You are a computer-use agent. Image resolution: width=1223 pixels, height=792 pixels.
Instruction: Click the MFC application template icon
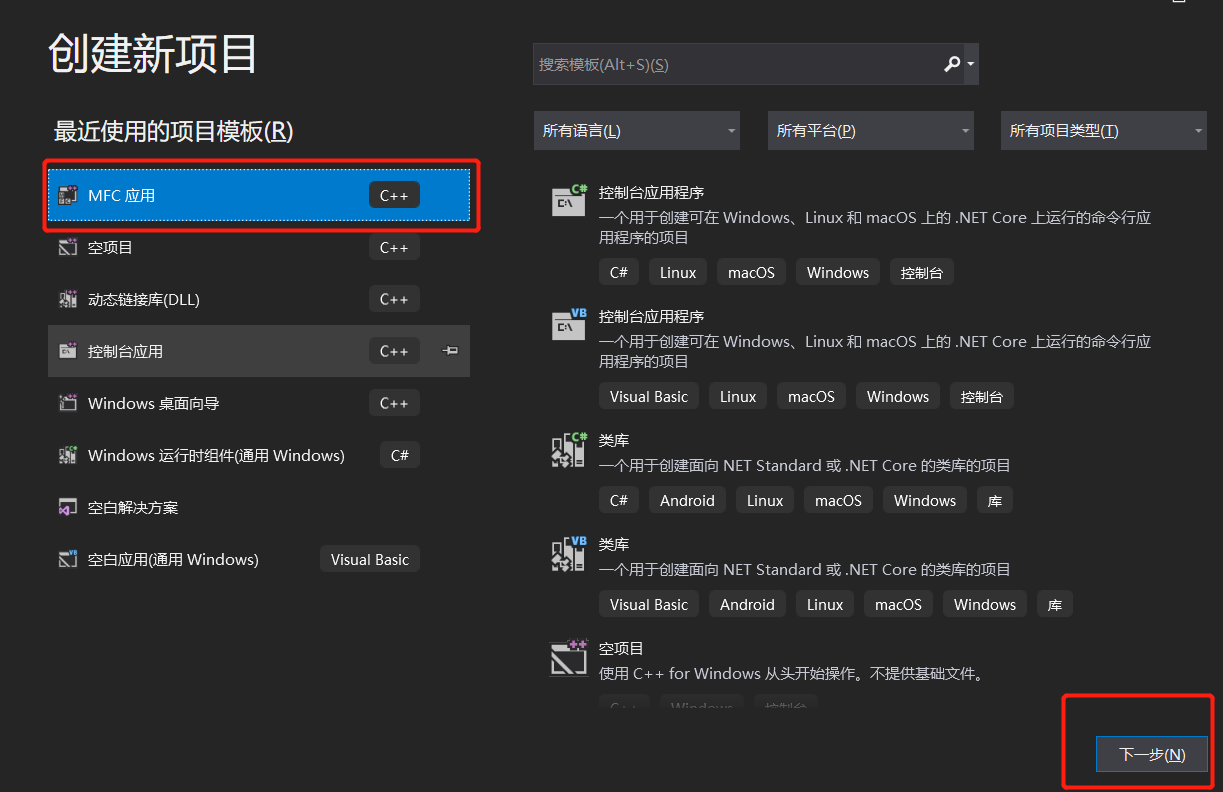coord(68,195)
